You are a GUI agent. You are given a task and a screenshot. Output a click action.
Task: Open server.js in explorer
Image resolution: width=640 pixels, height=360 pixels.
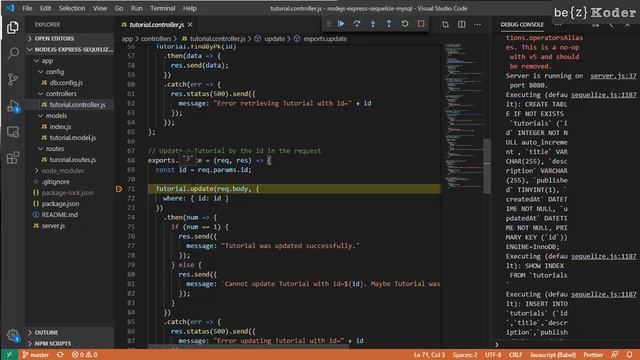53,226
